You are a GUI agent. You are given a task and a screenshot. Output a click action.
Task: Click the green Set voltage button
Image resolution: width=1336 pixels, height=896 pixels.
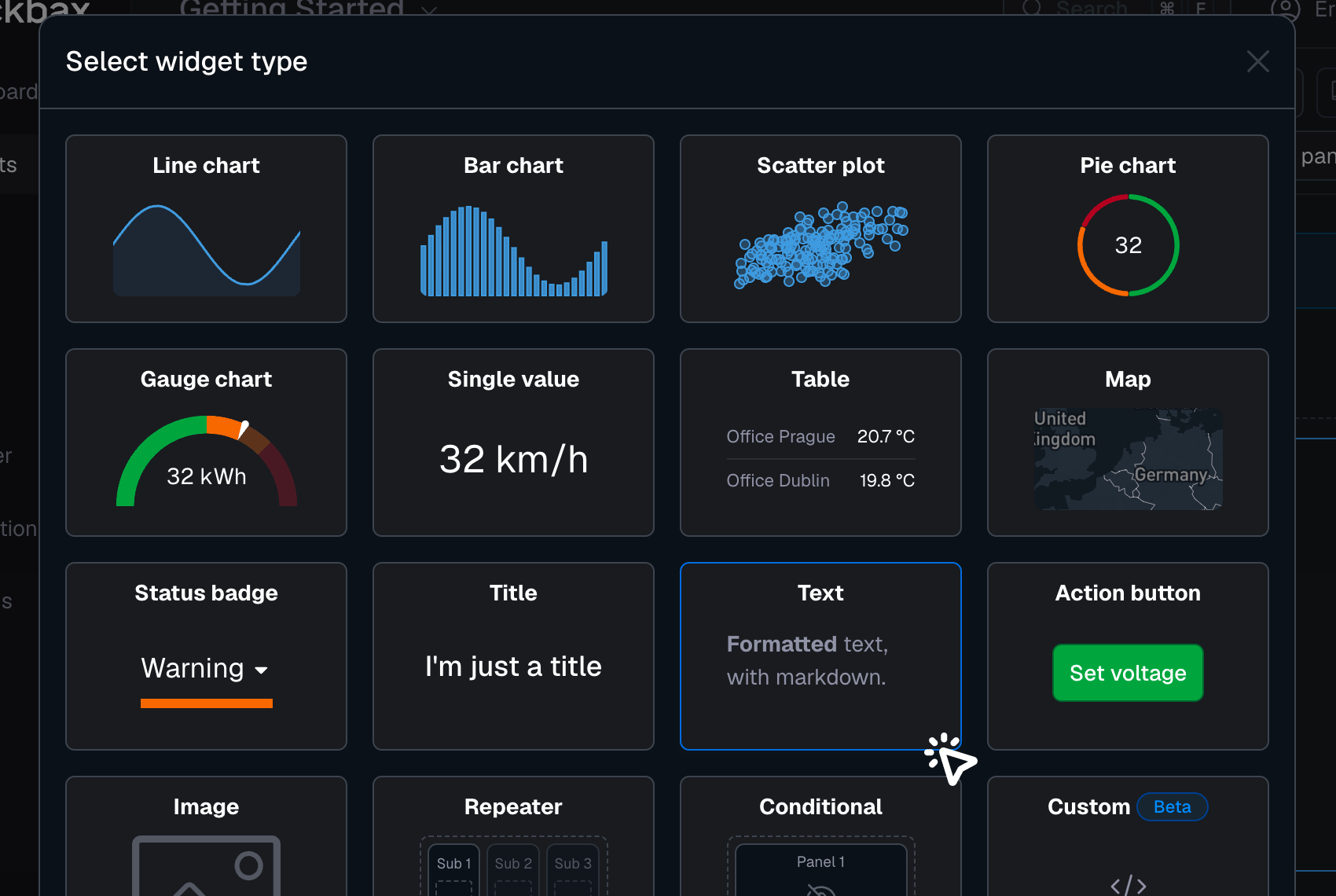click(x=1128, y=673)
